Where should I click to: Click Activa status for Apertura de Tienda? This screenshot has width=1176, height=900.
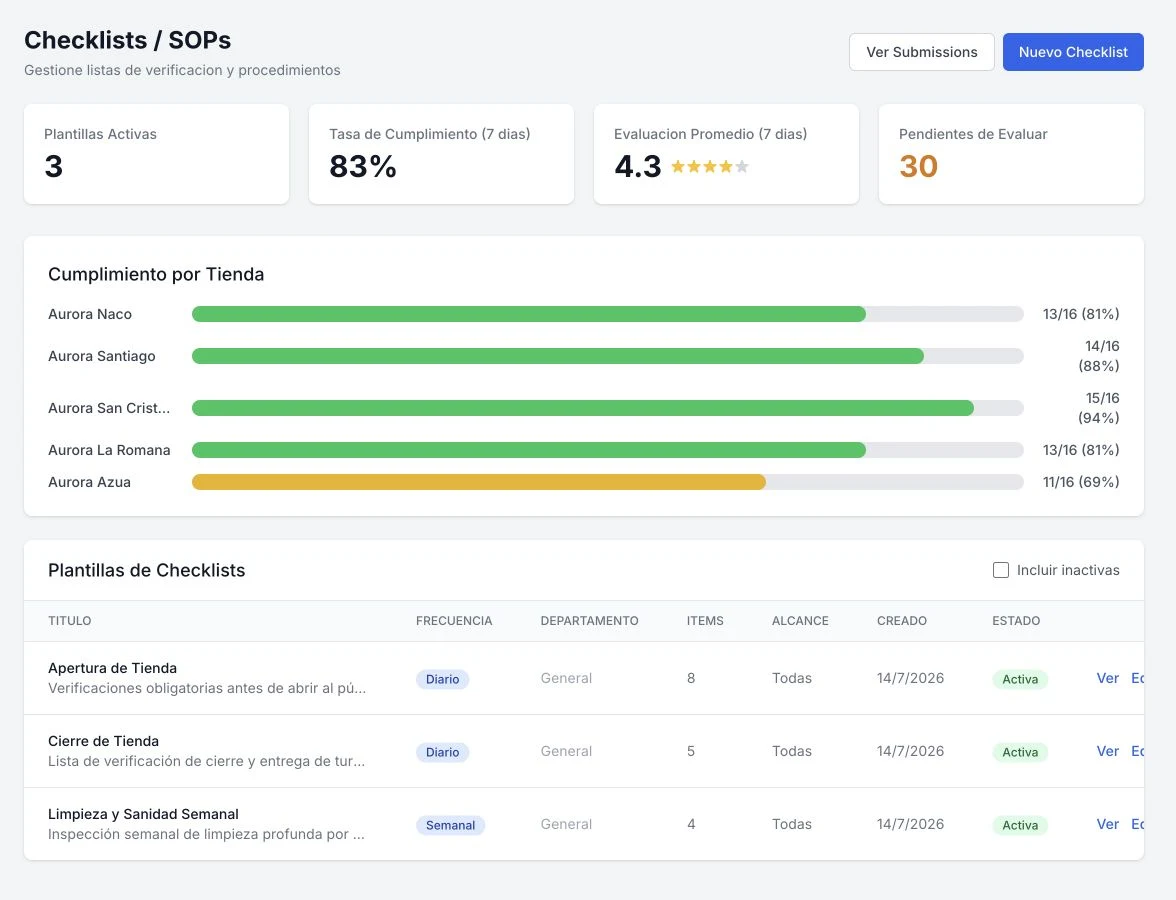point(1020,680)
